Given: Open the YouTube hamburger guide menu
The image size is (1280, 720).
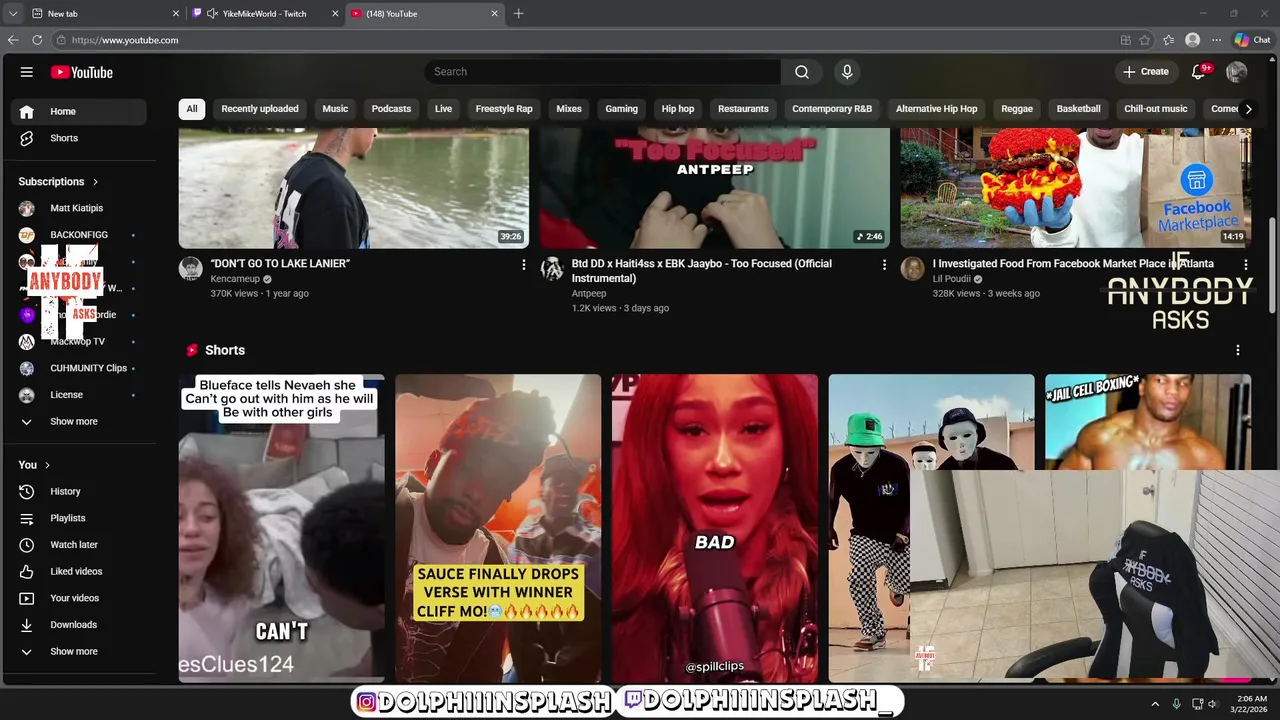Looking at the screenshot, I should point(27,72).
